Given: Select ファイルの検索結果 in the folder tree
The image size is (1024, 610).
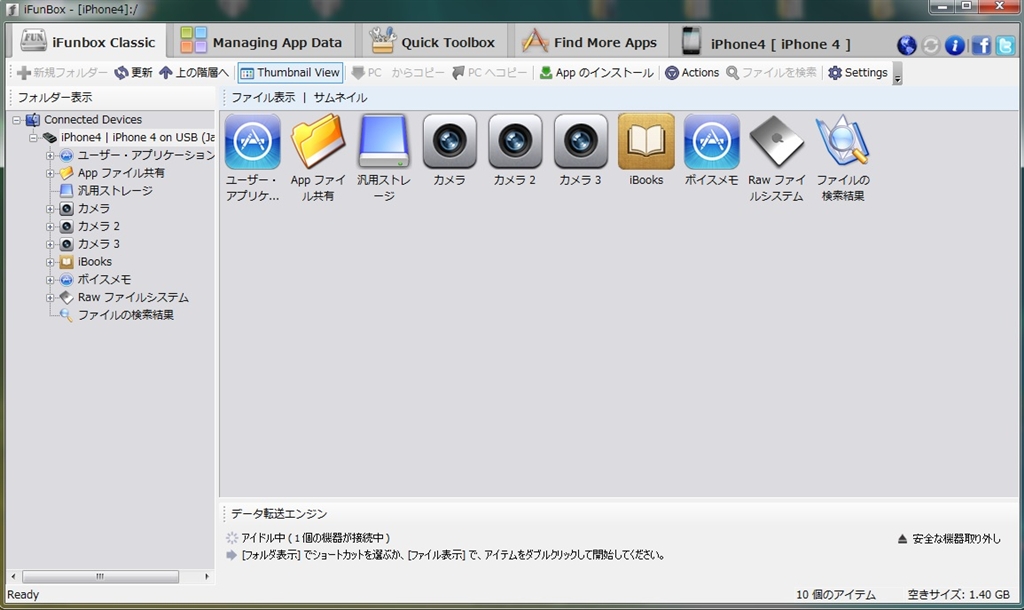Looking at the screenshot, I should click(125, 315).
